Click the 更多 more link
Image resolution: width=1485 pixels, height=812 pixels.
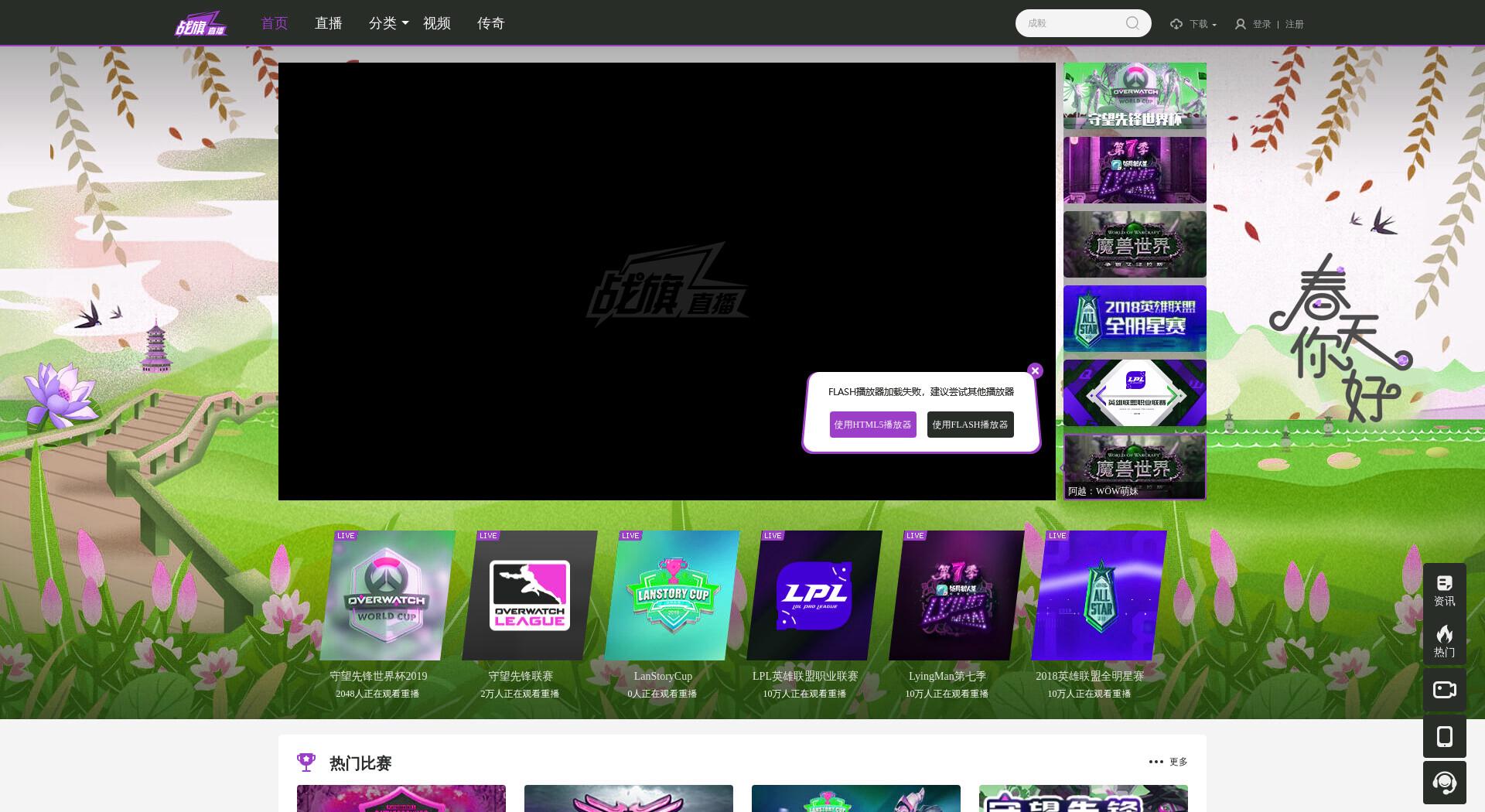point(1179,762)
